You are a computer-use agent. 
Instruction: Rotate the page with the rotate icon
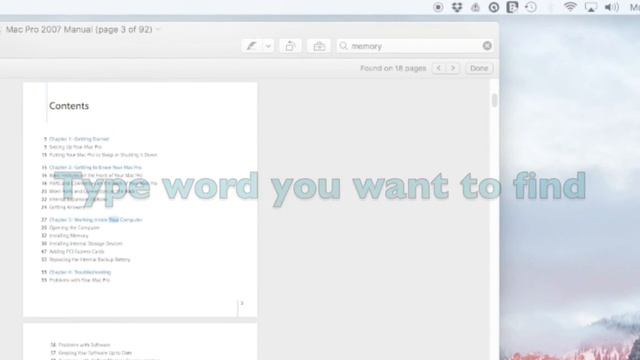coord(290,46)
